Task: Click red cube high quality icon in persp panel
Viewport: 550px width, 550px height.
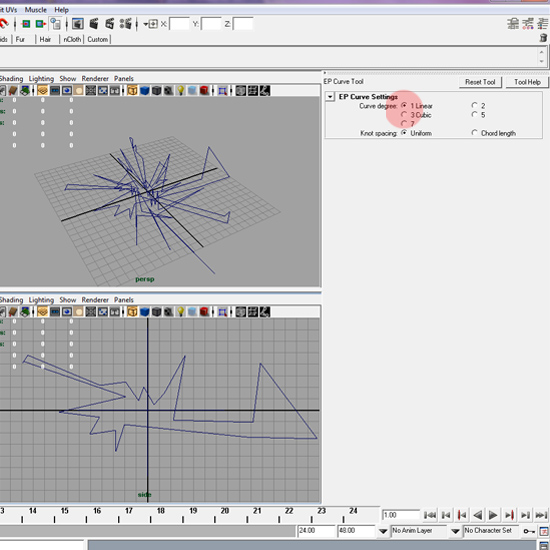Action: click(204, 91)
